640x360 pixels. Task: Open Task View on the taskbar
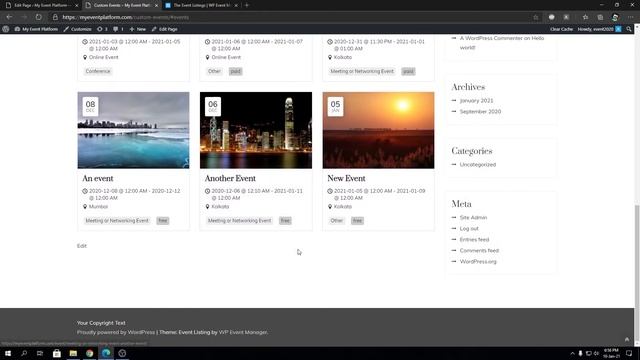[x=40, y=353]
